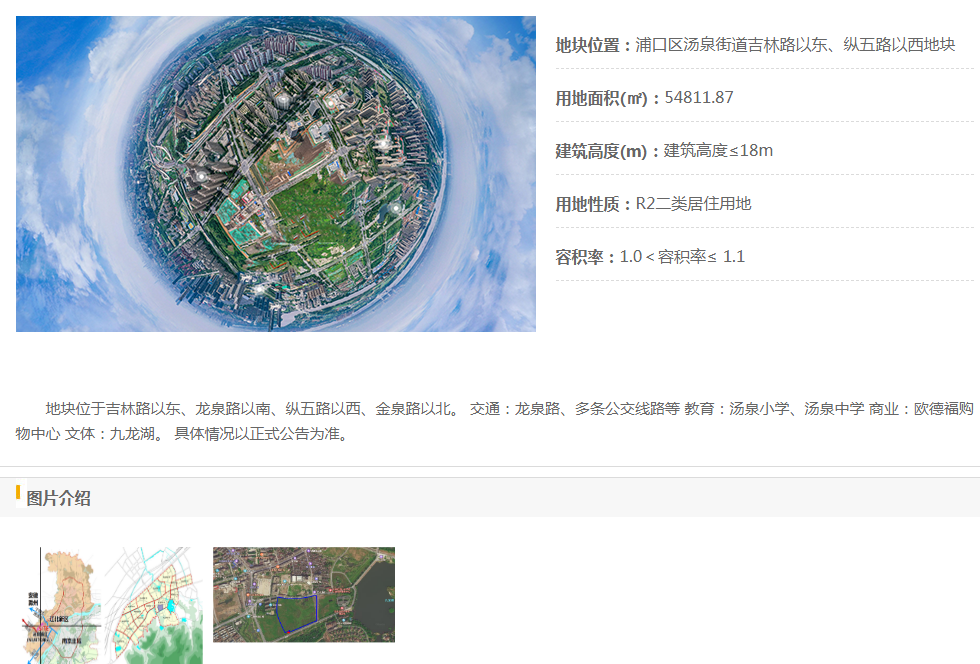Select the 建筑高度≤18m value text

[718, 151]
